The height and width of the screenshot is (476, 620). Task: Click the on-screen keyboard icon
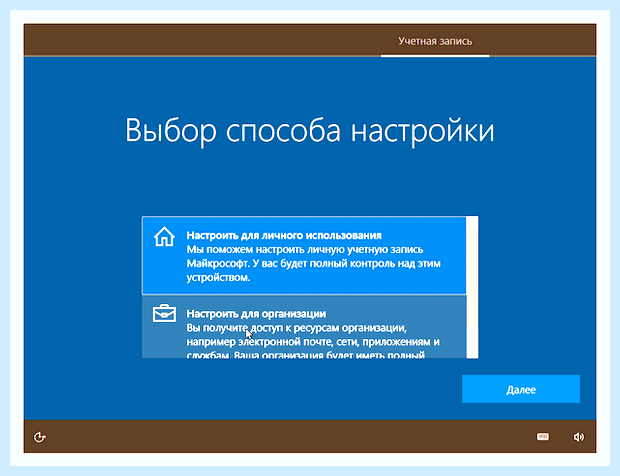[542, 436]
